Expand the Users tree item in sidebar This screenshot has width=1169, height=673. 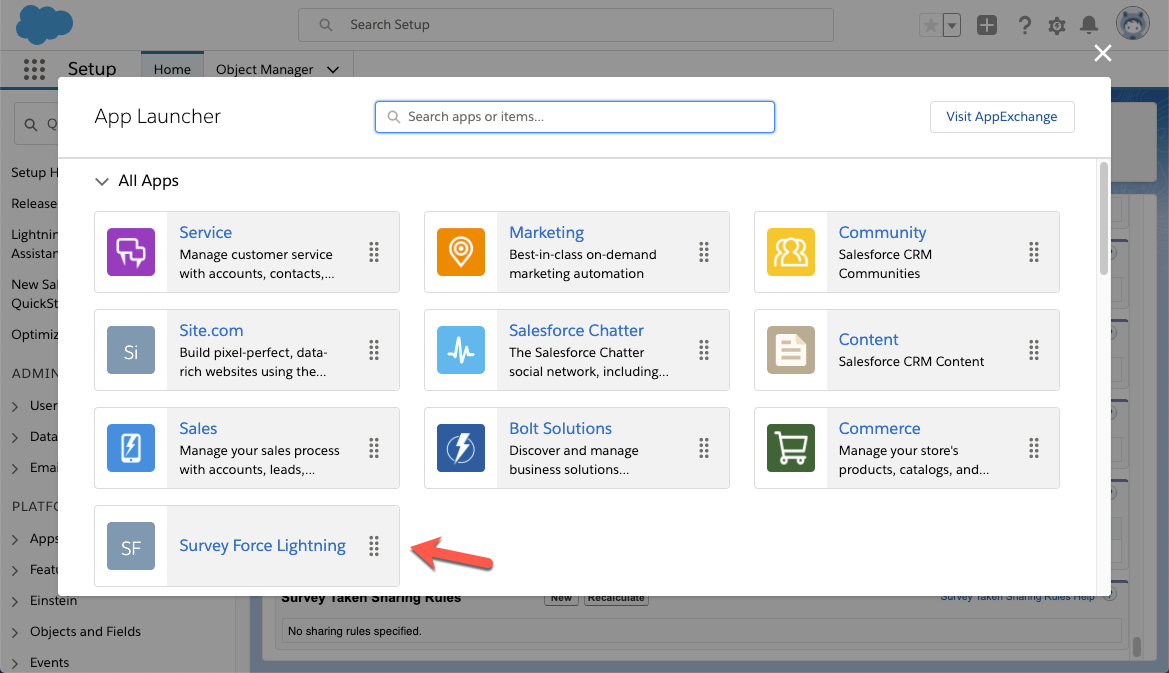15,406
